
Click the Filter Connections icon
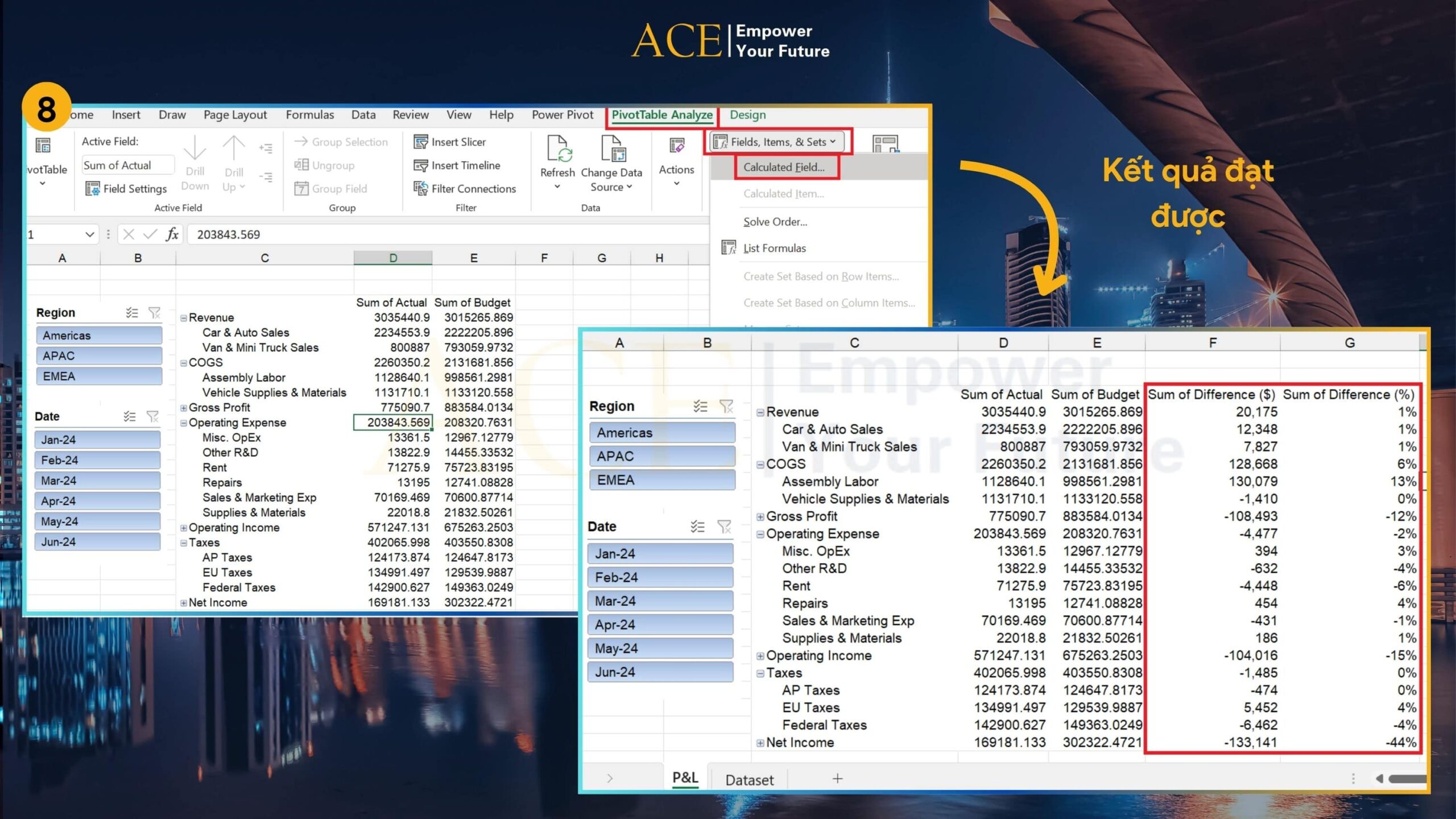421,188
